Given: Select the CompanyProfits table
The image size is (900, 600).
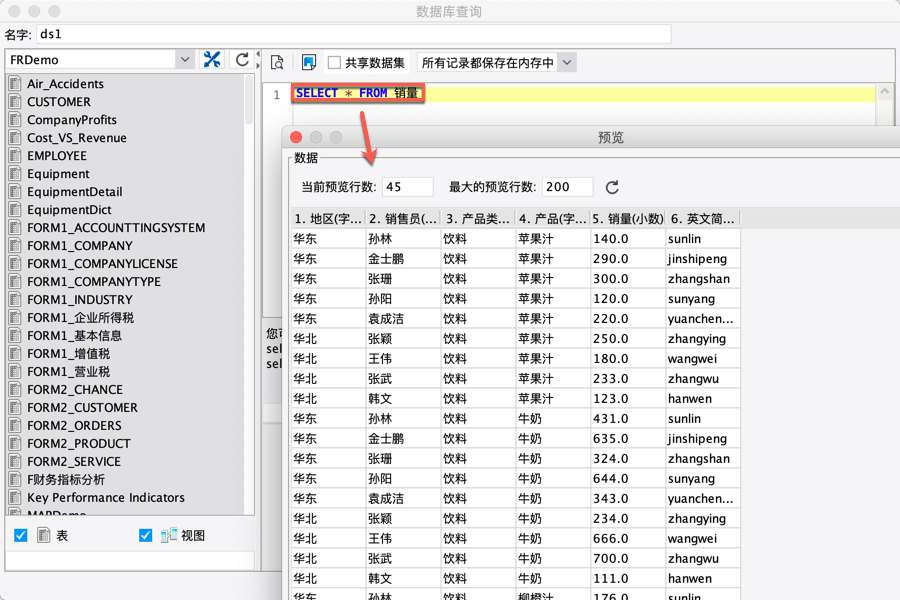Looking at the screenshot, I should click(x=72, y=119).
